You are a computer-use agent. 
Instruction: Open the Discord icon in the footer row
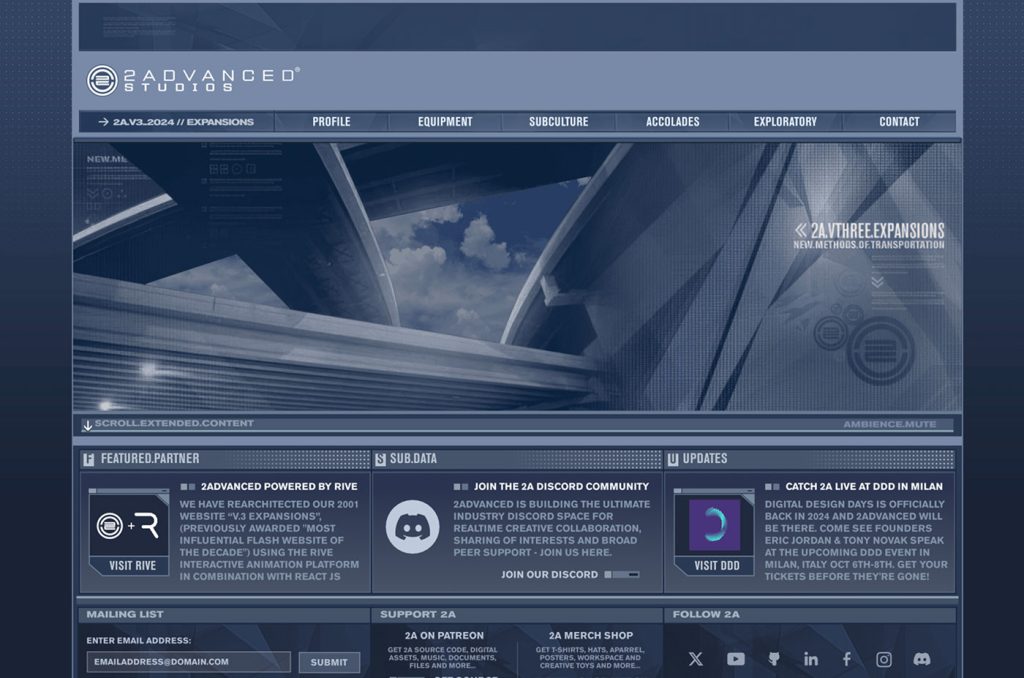pyautogui.click(x=921, y=658)
